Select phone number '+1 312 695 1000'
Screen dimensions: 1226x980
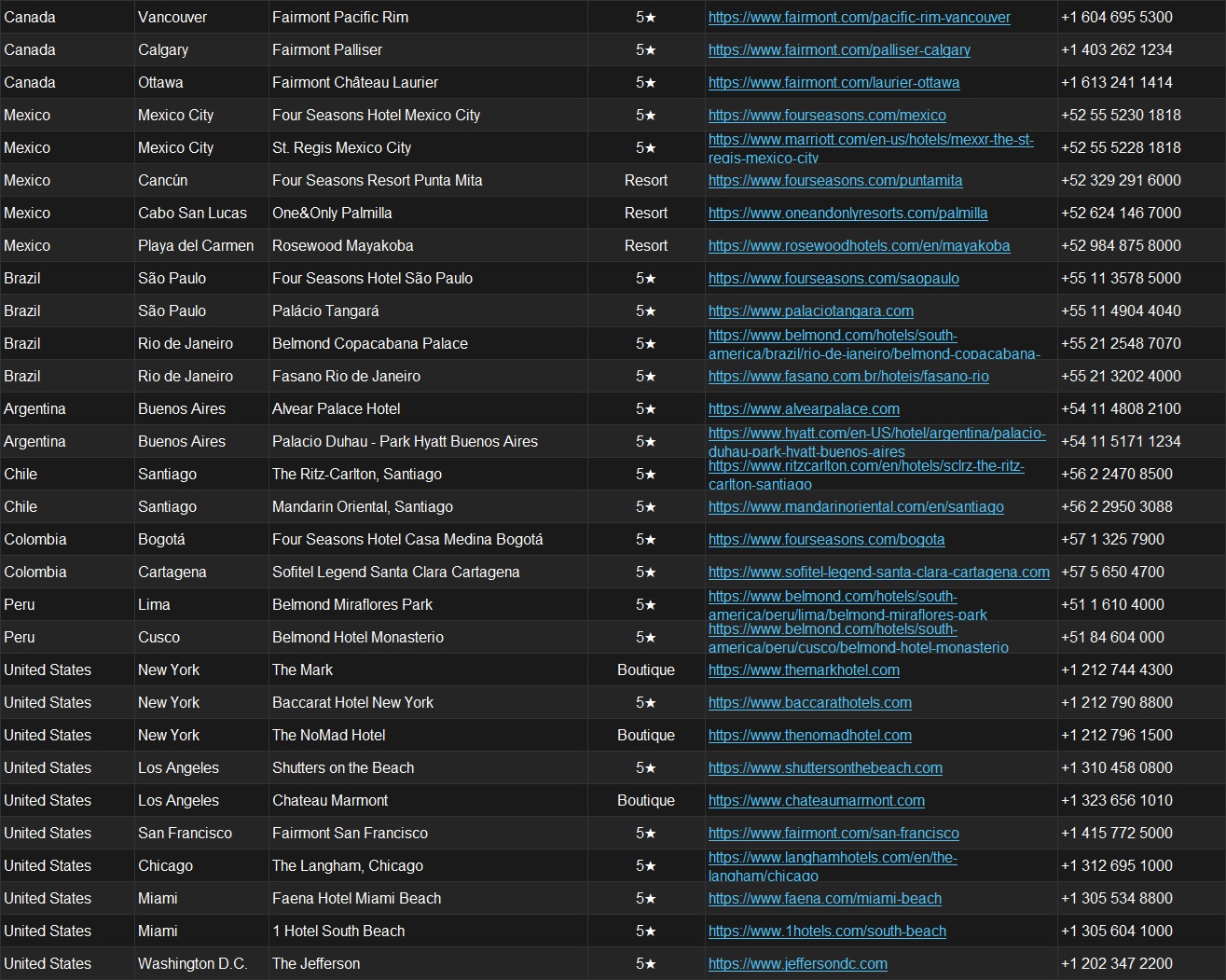(1117, 865)
